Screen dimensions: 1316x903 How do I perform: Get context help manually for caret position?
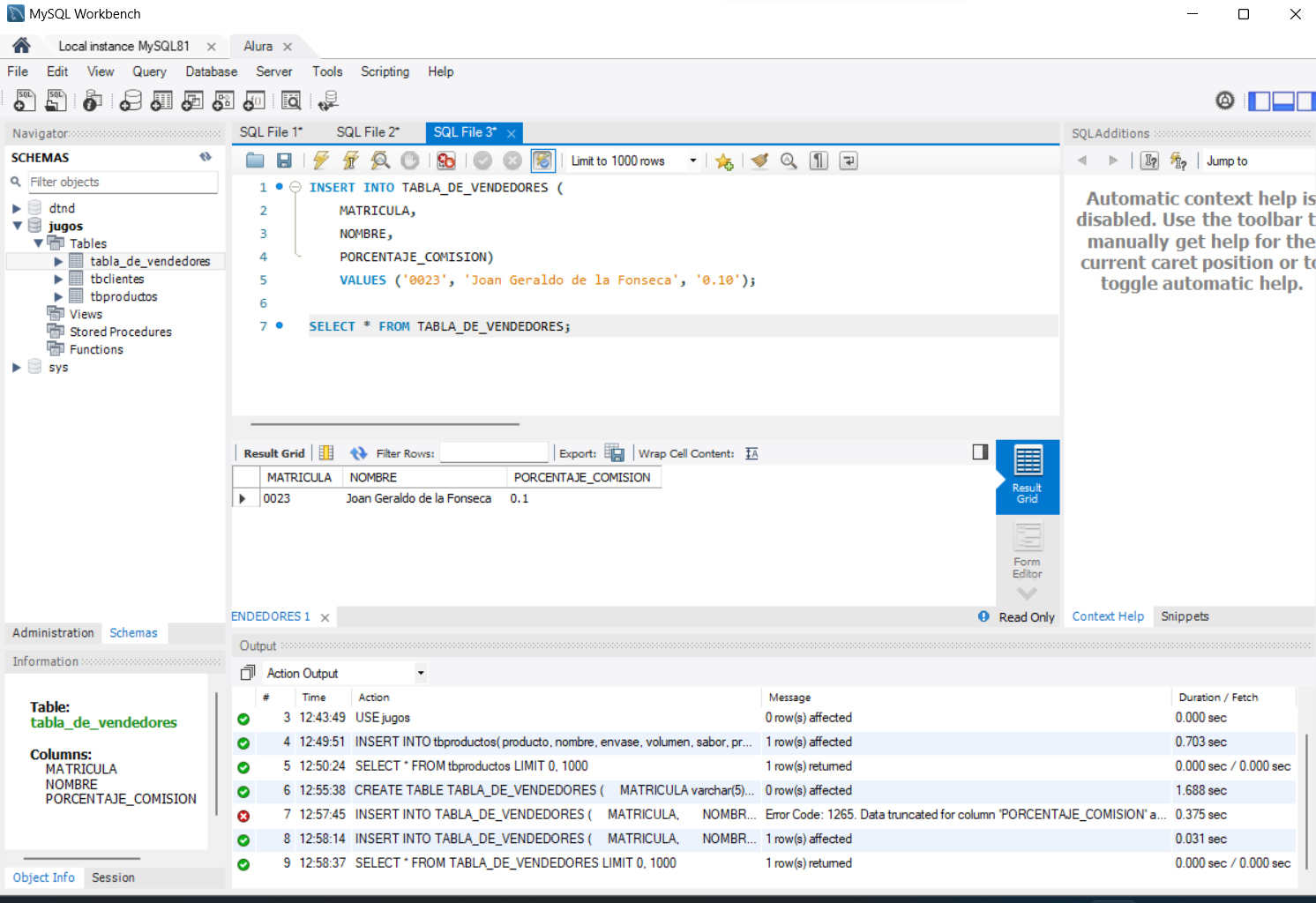[x=1150, y=160]
